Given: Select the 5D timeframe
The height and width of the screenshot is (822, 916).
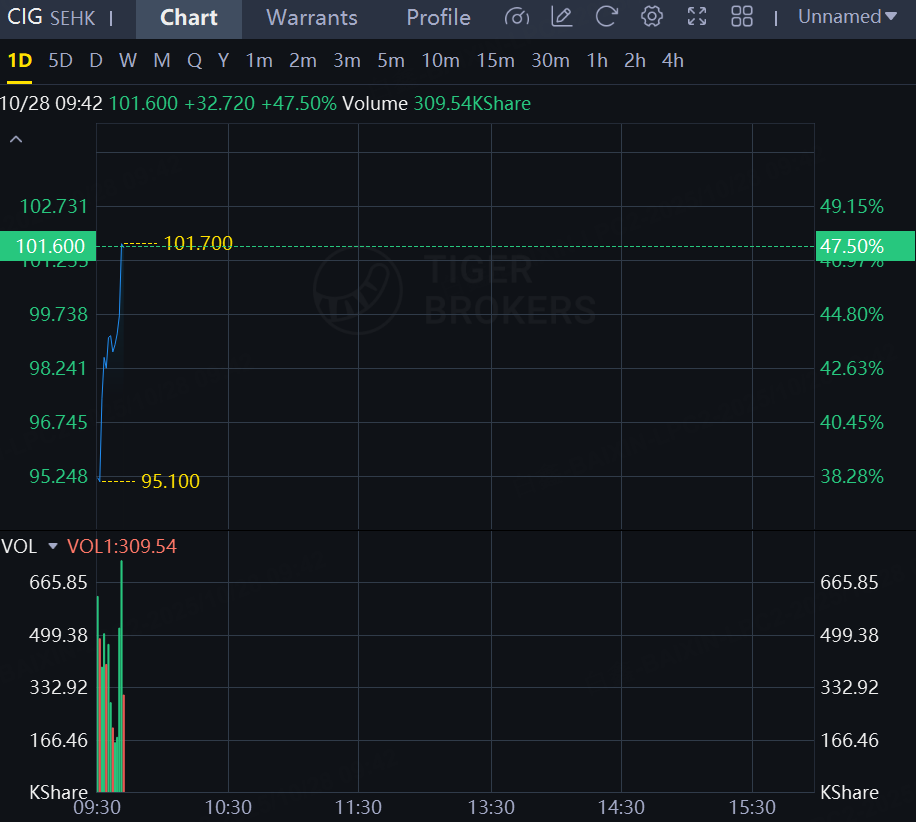Looking at the screenshot, I should (60, 60).
